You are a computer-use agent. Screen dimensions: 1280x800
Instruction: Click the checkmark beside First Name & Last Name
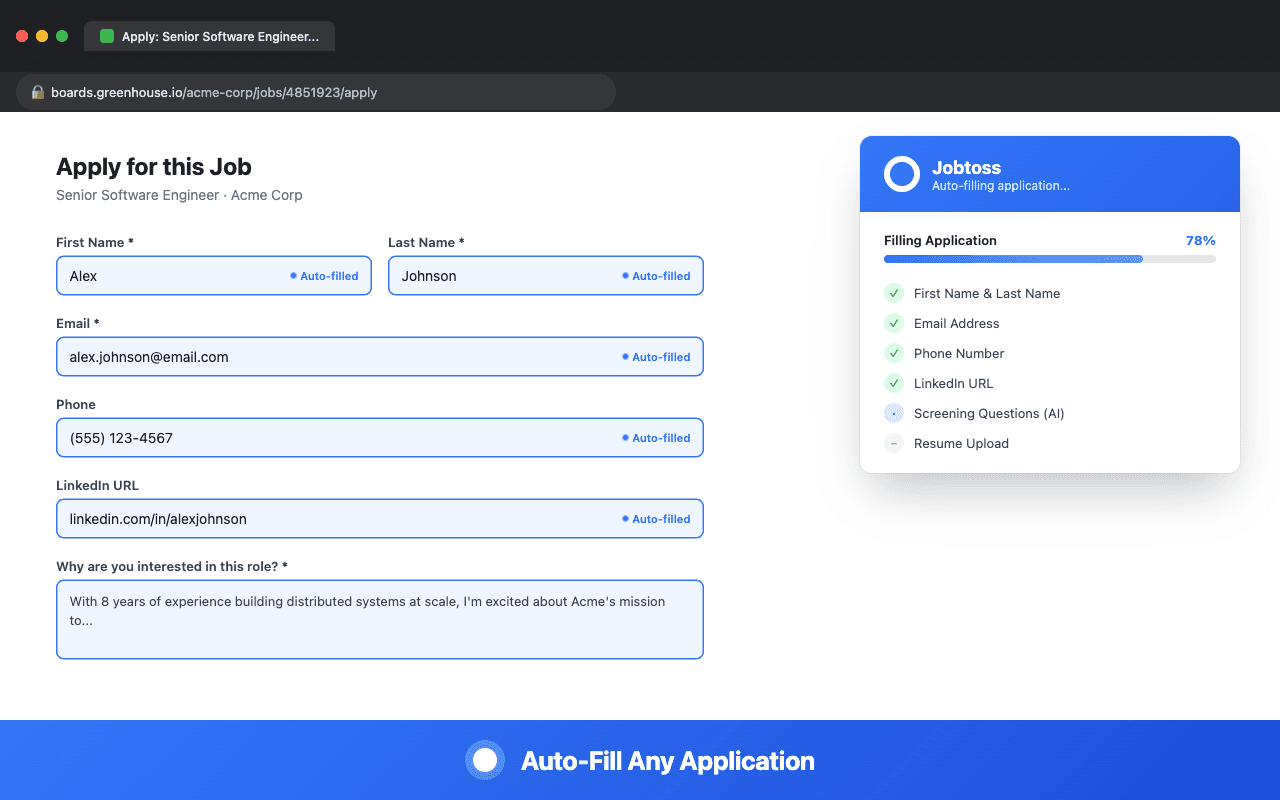pyautogui.click(x=894, y=293)
